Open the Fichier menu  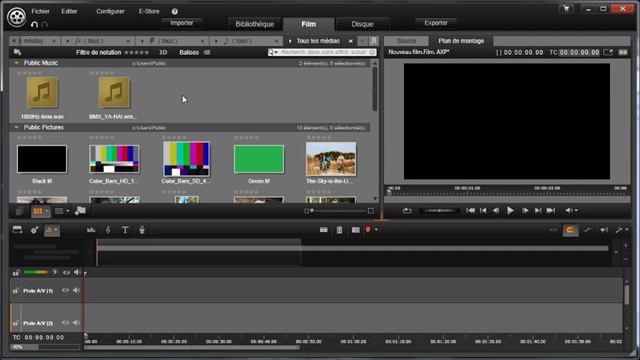40,11
